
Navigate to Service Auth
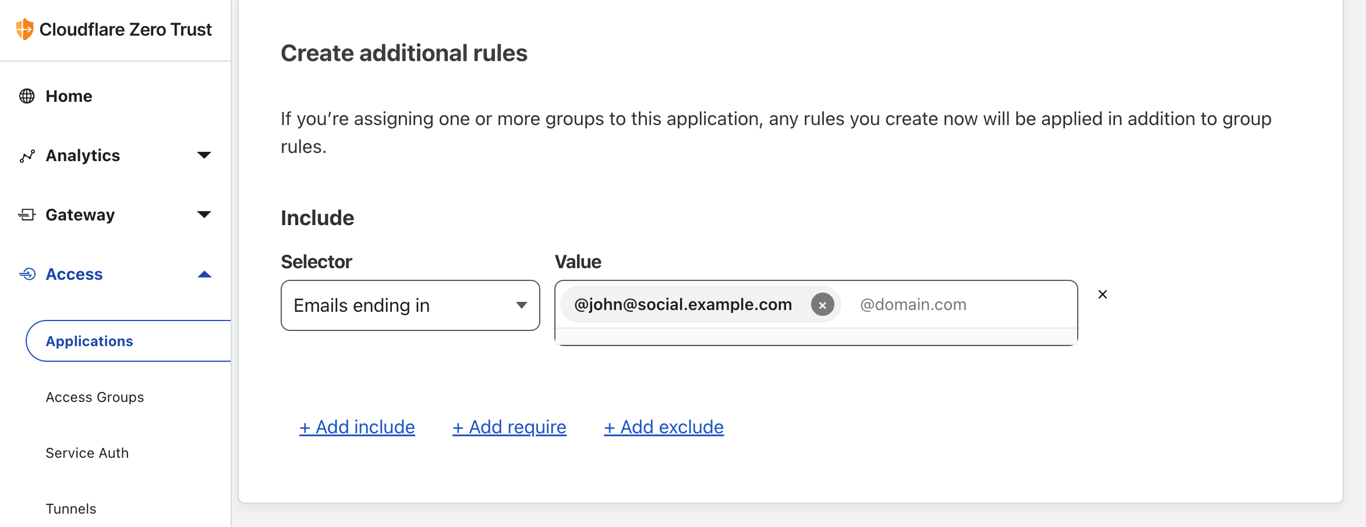pos(87,453)
